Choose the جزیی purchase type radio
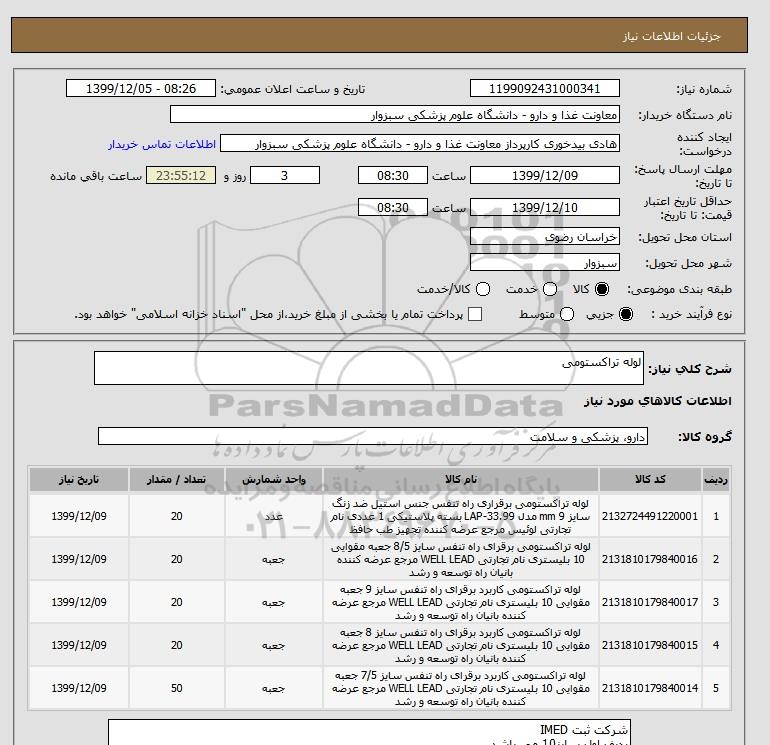 tap(626, 314)
